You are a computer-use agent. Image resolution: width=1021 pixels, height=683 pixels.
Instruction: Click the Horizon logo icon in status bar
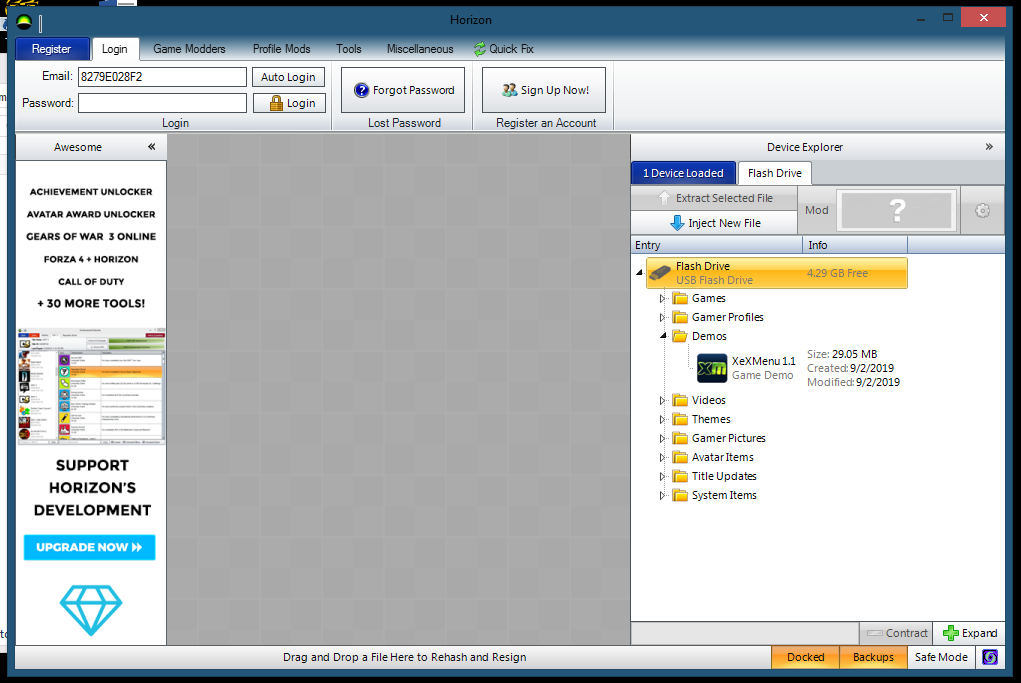pos(989,657)
